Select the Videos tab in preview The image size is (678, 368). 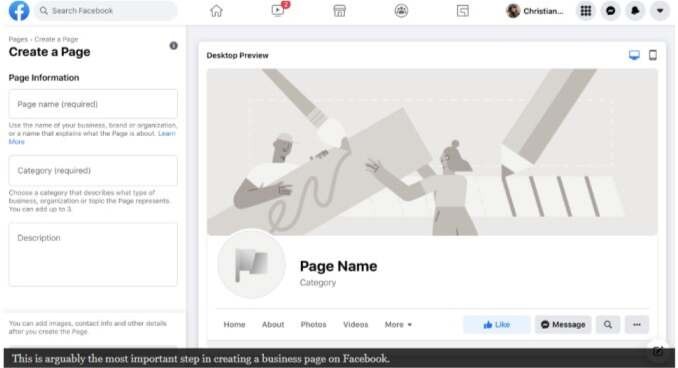click(x=355, y=324)
